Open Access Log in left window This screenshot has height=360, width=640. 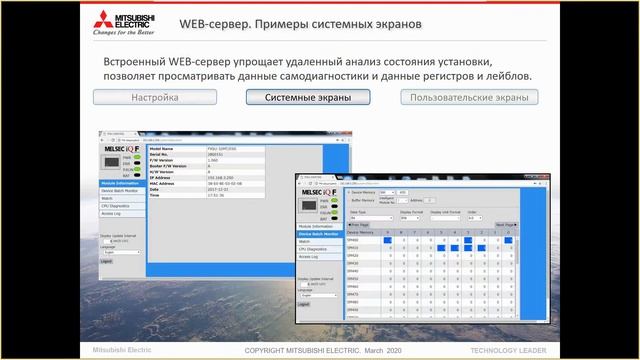[x=122, y=213]
